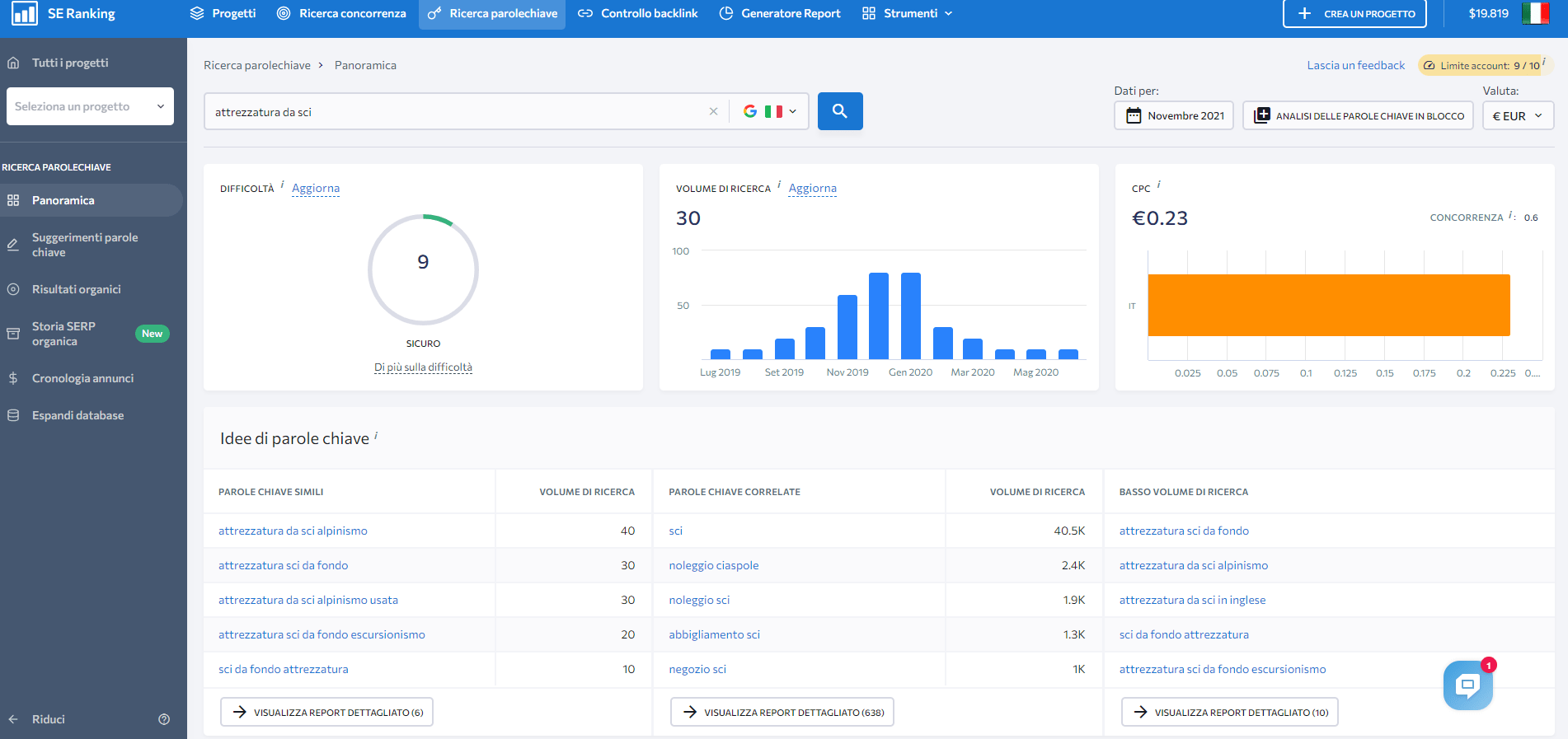Open related keyword noleggio sci
The height and width of the screenshot is (739, 1568).
pos(699,600)
